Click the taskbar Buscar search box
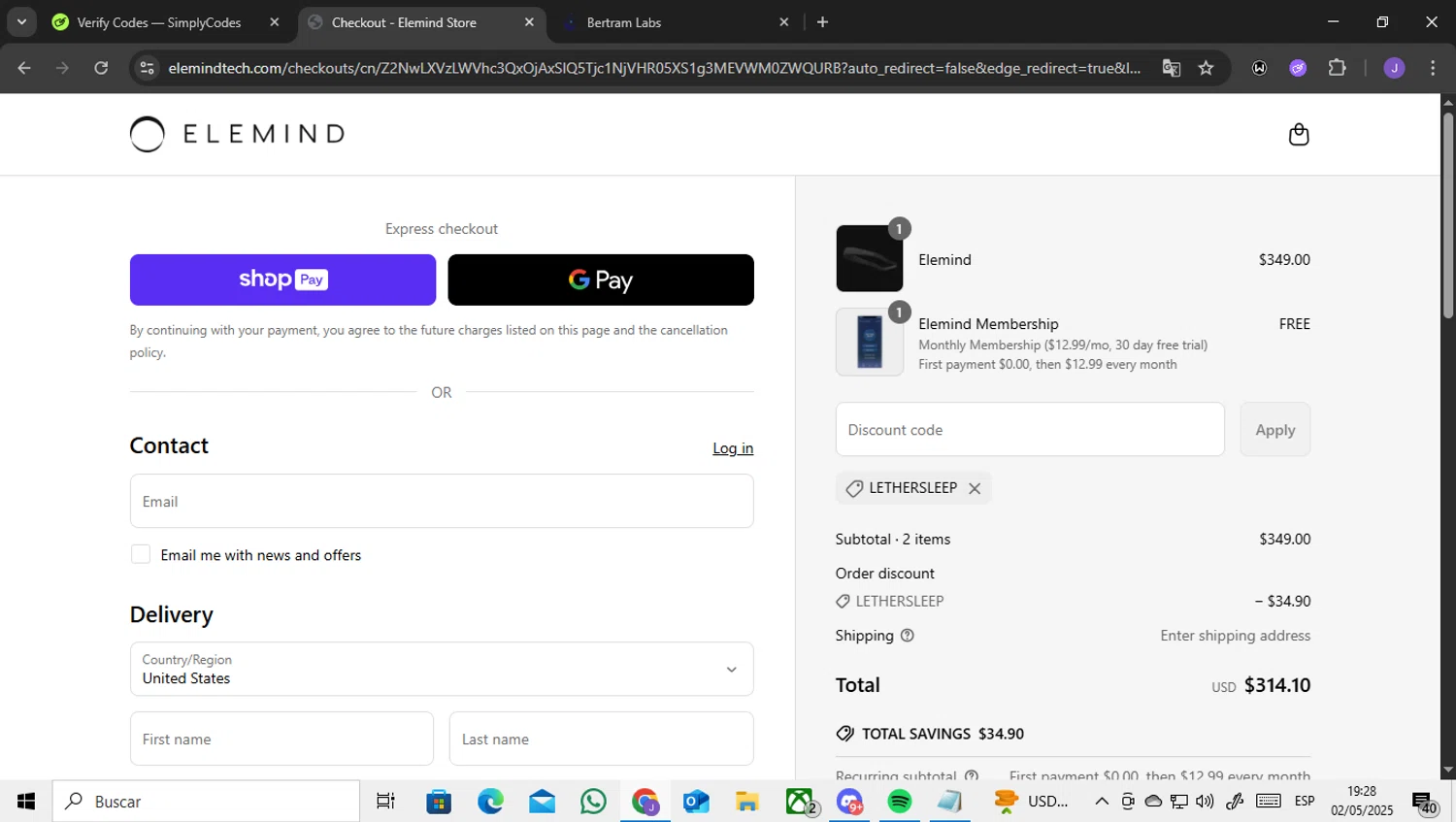 click(x=206, y=801)
